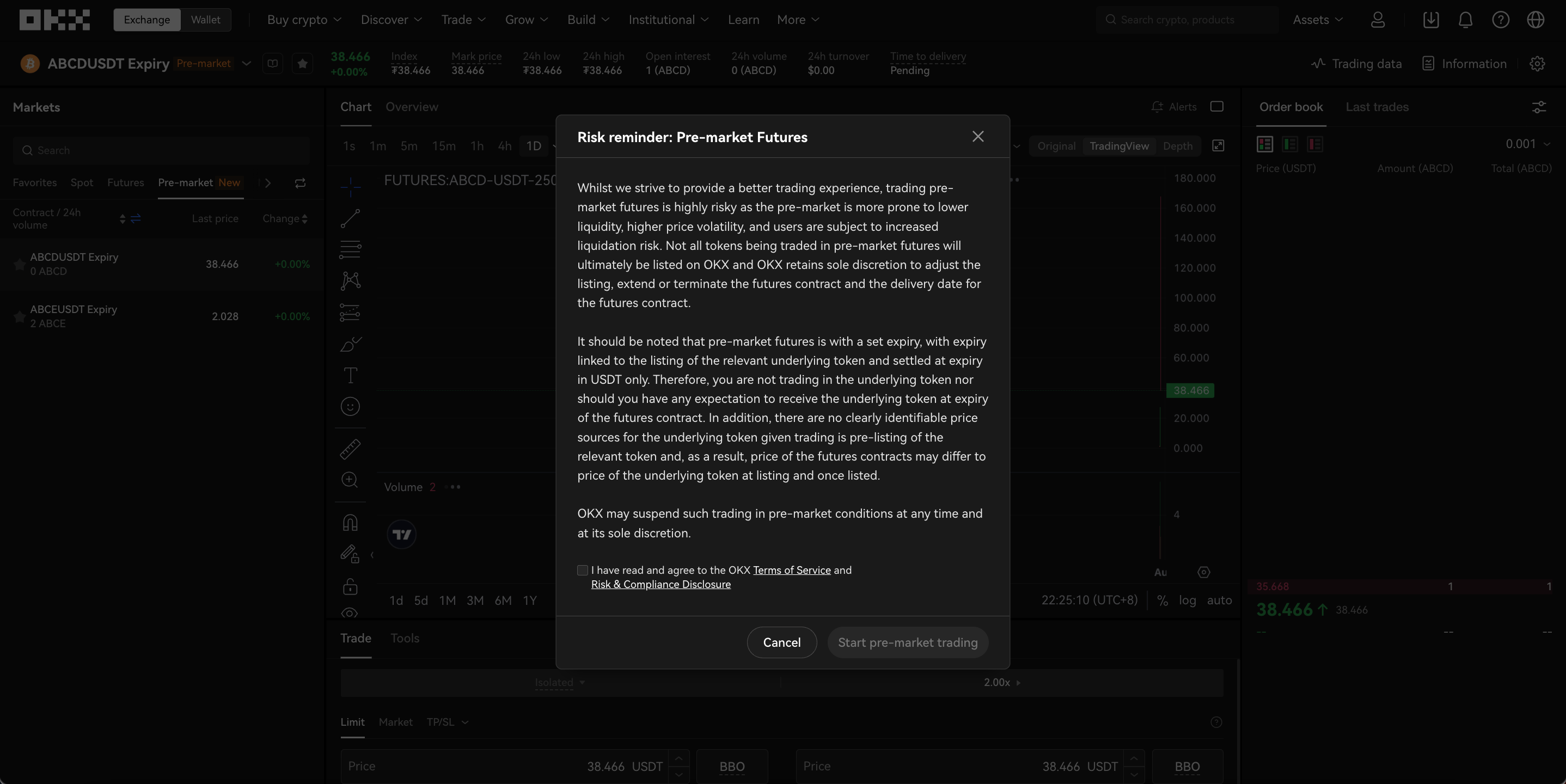
Task: Toggle lock all drawing tools
Action: point(350,586)
